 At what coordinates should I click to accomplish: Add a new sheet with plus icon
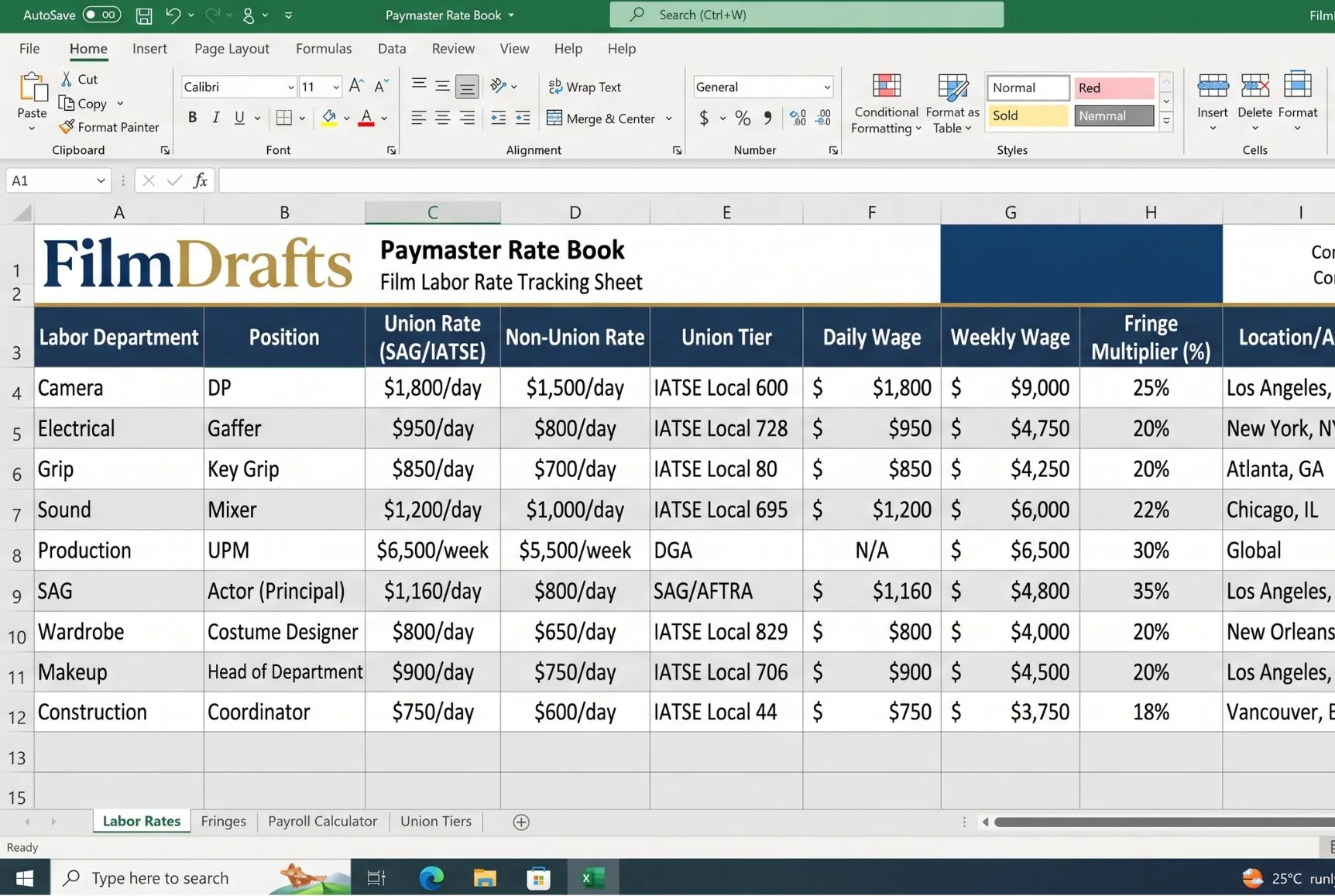click(x=521, y=822)
